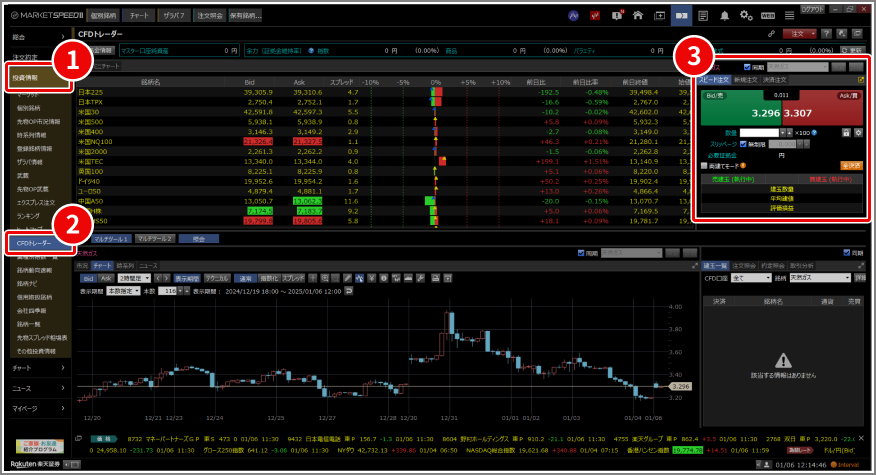
Task: Open the help question mark button
Action: (x=827, y=34)
